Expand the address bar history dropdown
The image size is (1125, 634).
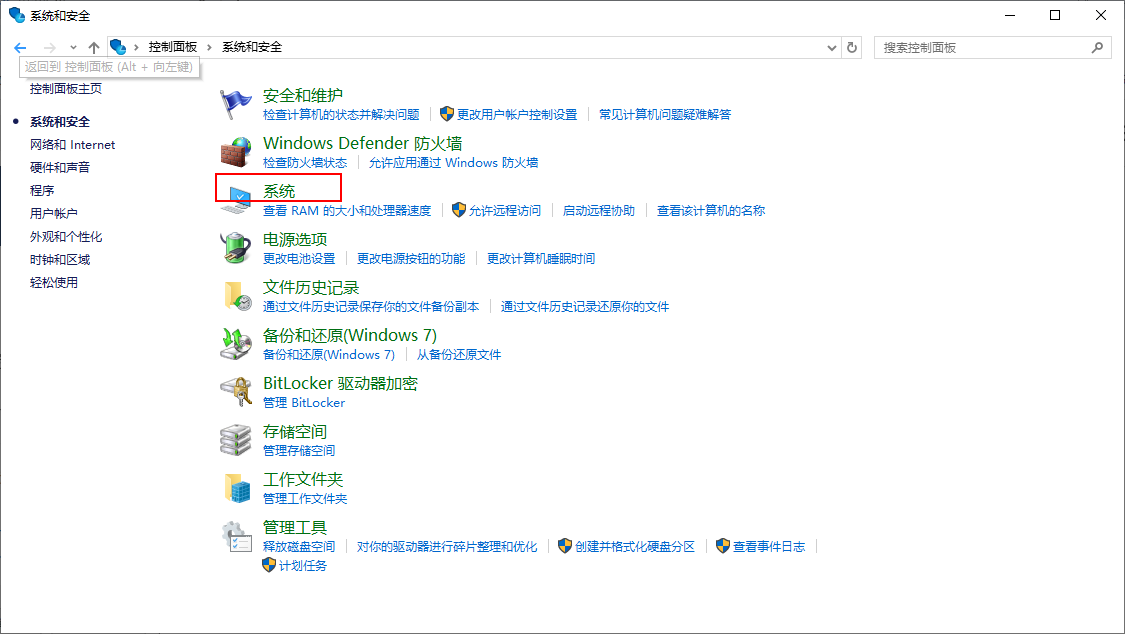click(x=832, y=47)
